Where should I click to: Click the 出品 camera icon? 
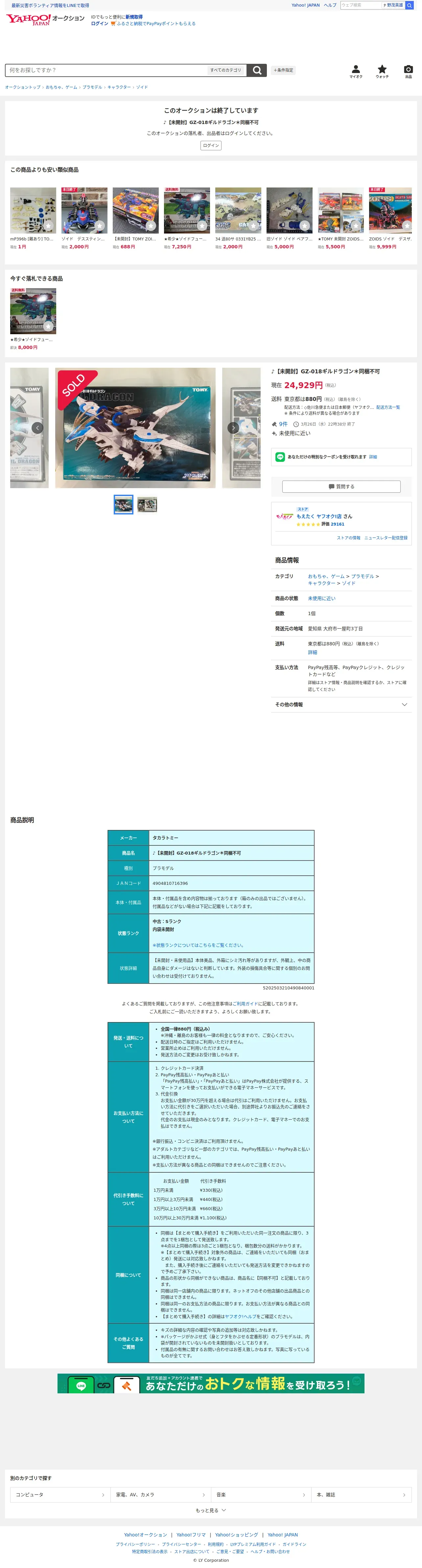tap(409, 71)
